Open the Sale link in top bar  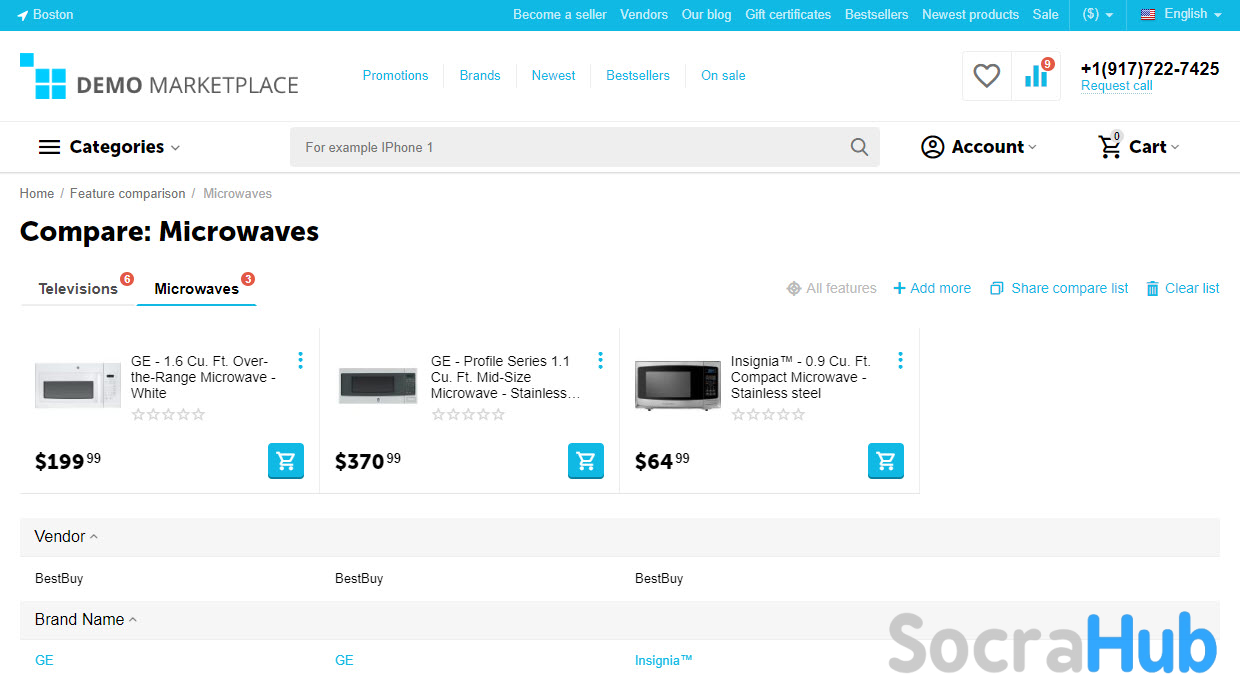[1046, 15]
